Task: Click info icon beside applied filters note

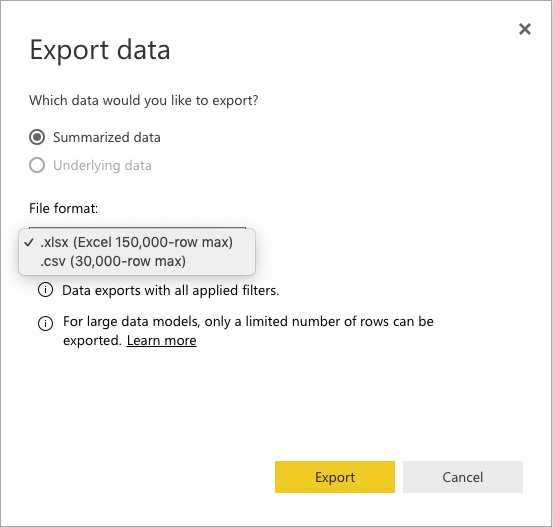Action: [45, 290]
